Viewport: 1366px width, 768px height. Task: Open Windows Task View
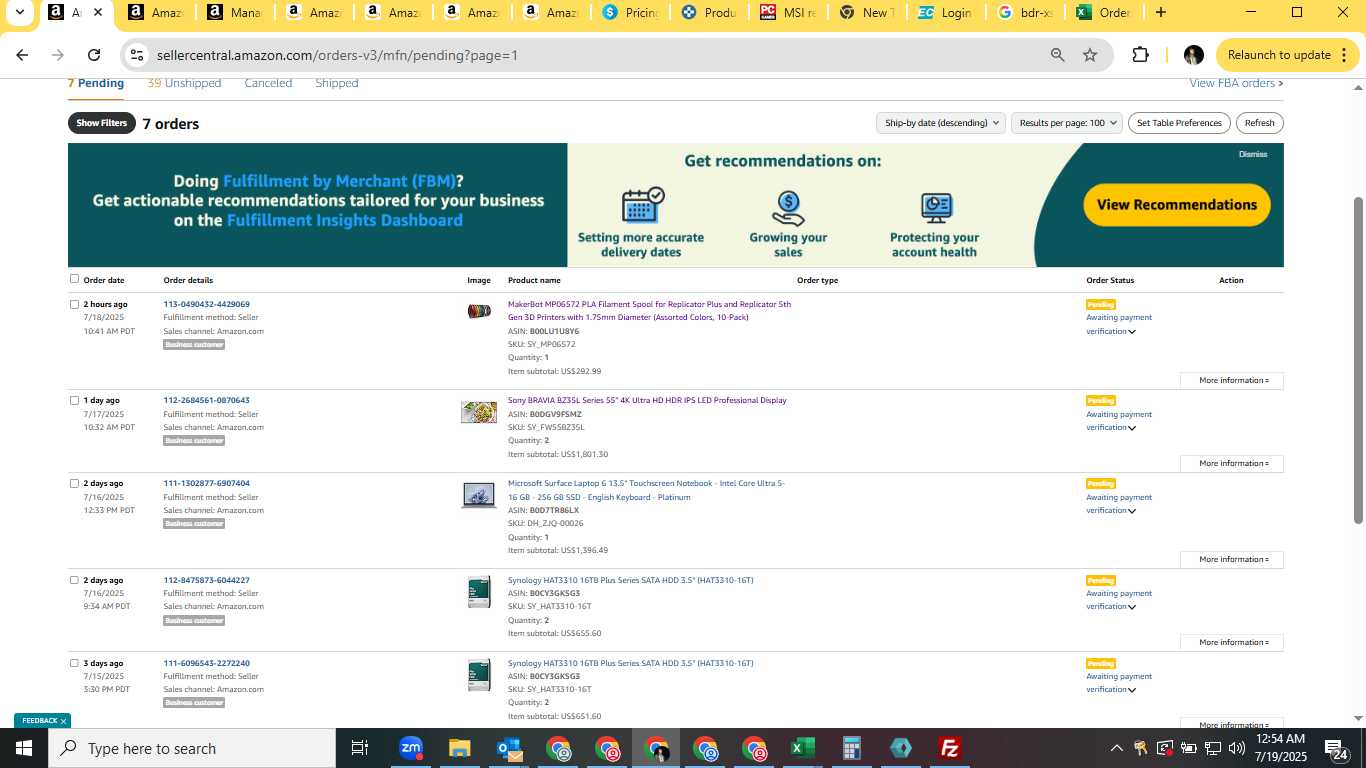[x=360, y=748]
